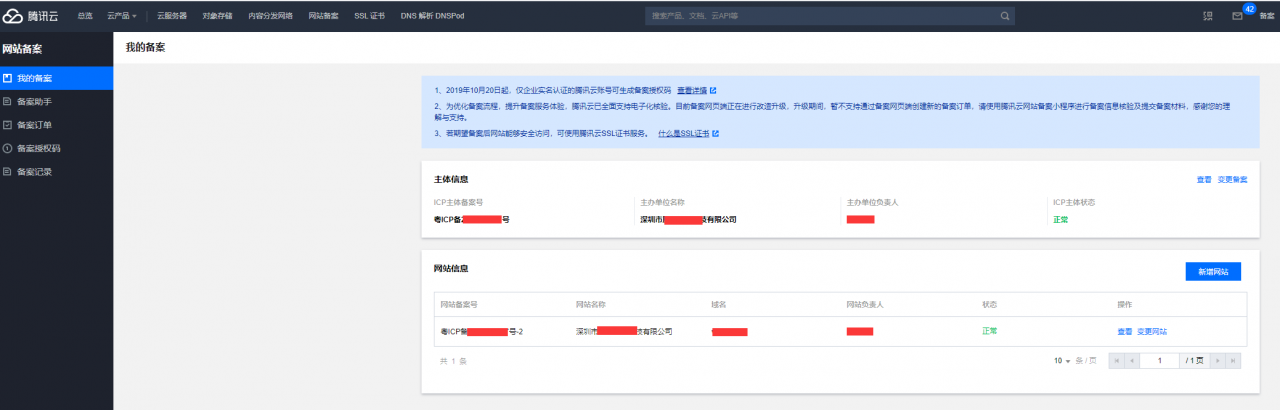Viewport: 1280px width, 410px height.
Task: Open 对象存储 in top navigation
Action: tap(218, 16)
